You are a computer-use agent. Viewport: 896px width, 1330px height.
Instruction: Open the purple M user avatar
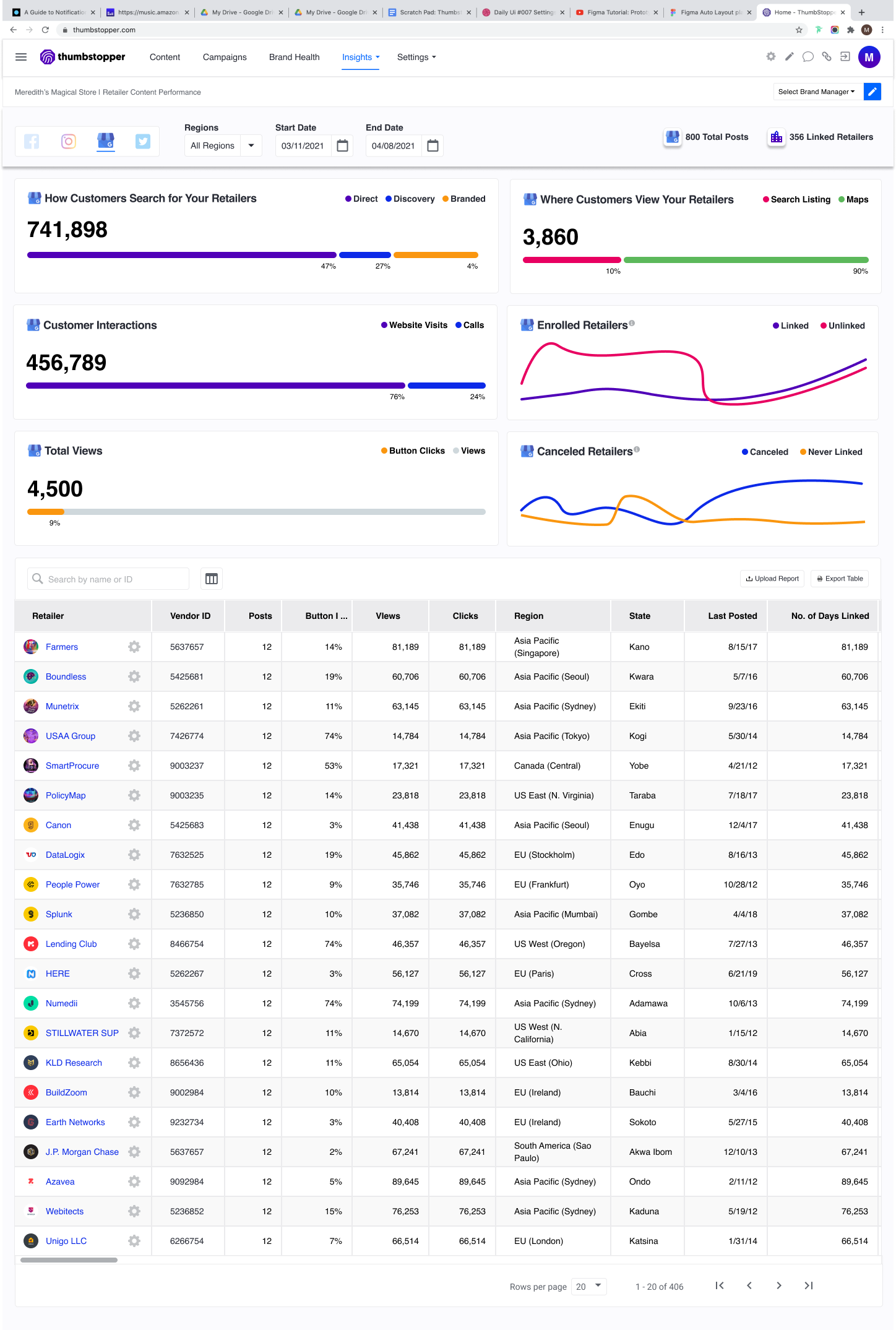pyautogui.click(x=869, y=57)
